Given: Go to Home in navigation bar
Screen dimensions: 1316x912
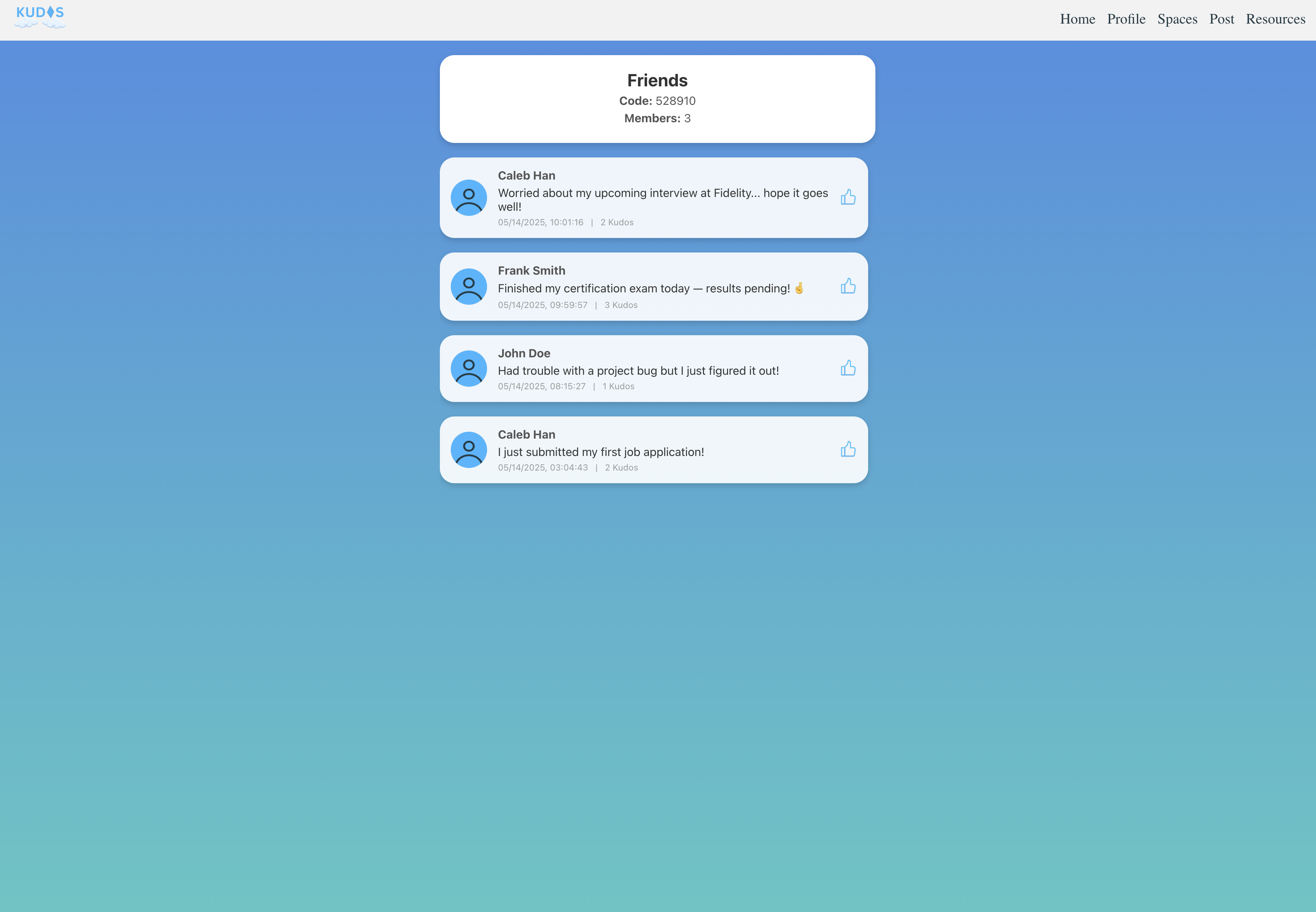Looking at the screenshot, I should click(x=1077, y=20).
